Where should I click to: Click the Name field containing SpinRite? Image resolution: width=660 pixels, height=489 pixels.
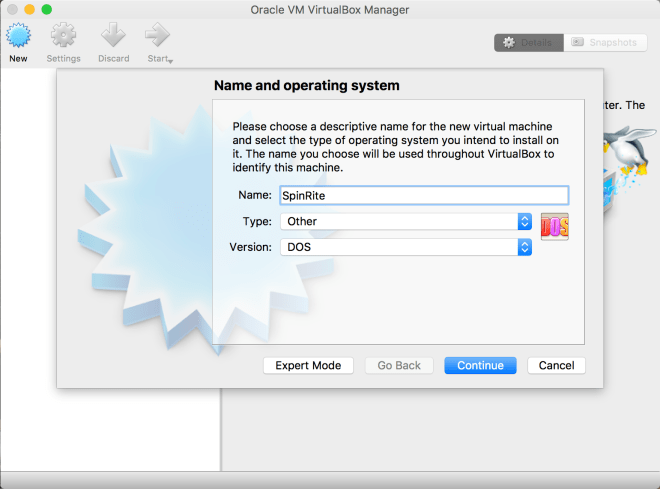tap(424, 195)
